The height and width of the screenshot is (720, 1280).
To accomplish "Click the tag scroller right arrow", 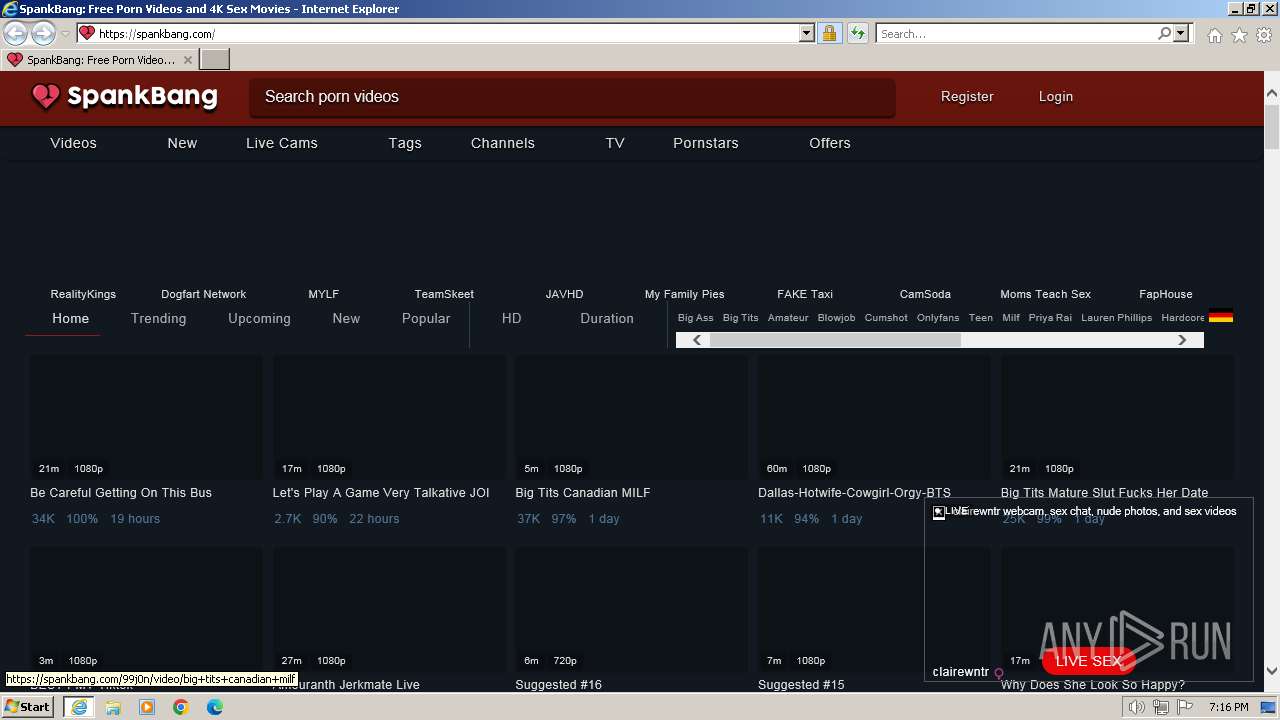I will click(1182, 340).
